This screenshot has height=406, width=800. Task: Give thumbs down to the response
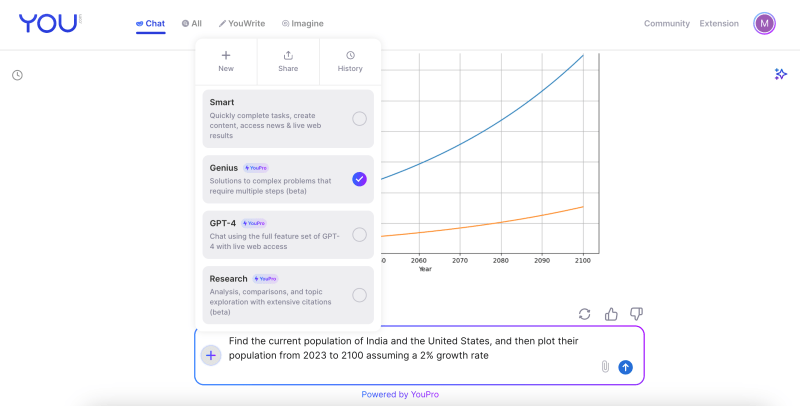(636, 314)
